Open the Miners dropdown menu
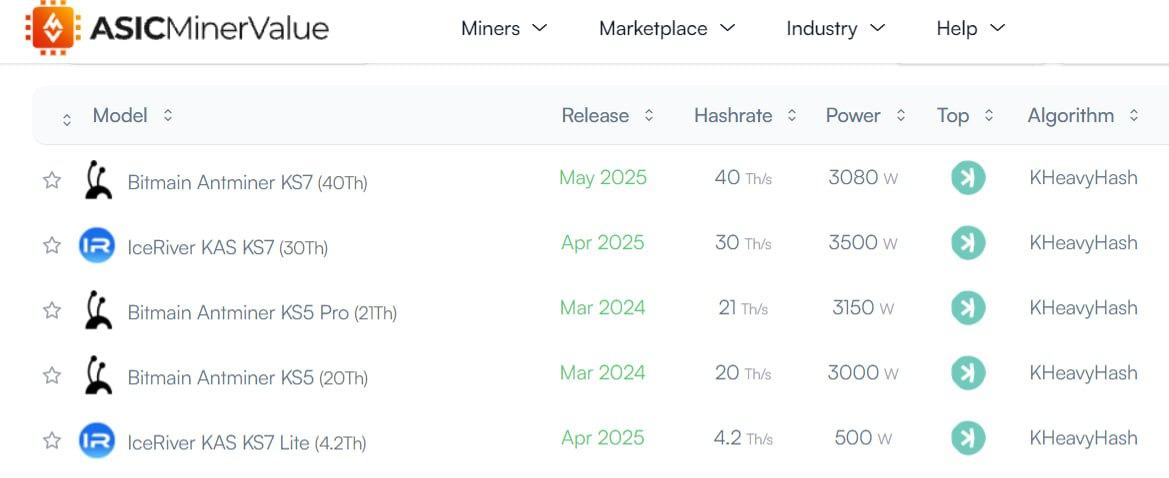This screenshot has width=1169, height=478. pos(504,28)
